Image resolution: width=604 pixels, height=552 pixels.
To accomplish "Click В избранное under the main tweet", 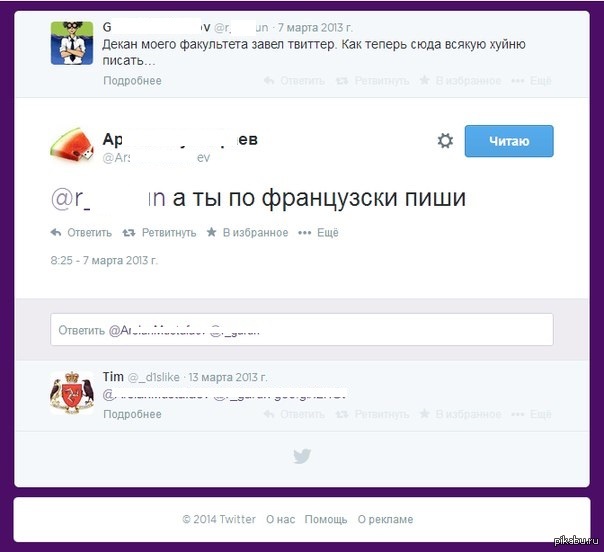I will point(255,233).
